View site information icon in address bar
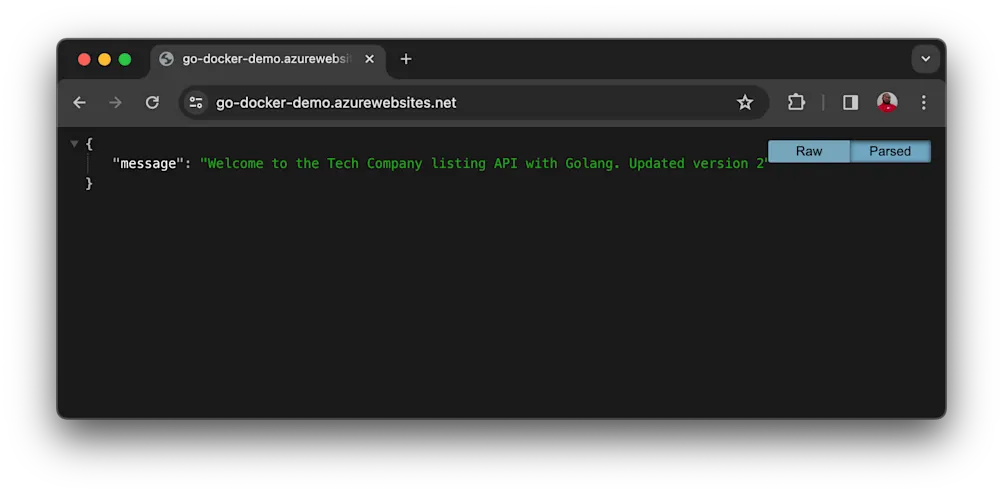This screenshot has height=494, width=1003. (196, 102)
